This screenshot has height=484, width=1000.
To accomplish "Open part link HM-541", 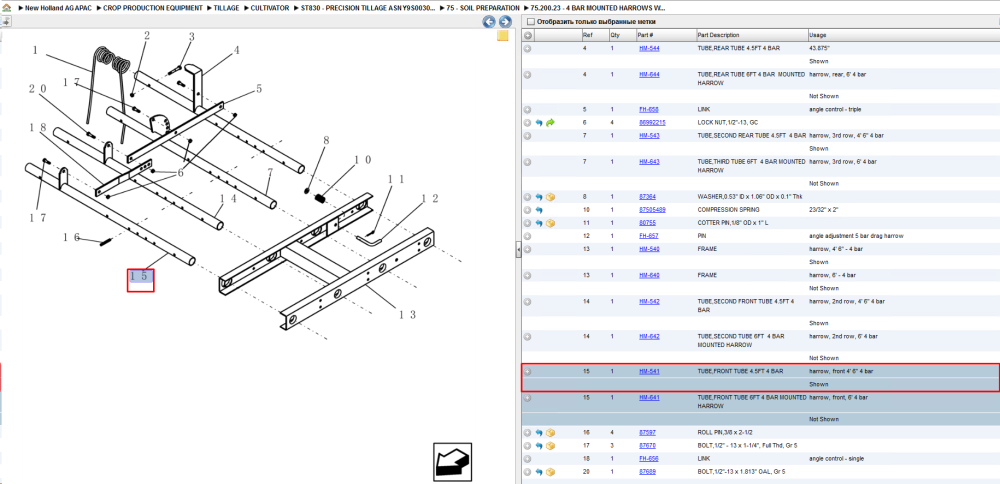I will [649, 371].
